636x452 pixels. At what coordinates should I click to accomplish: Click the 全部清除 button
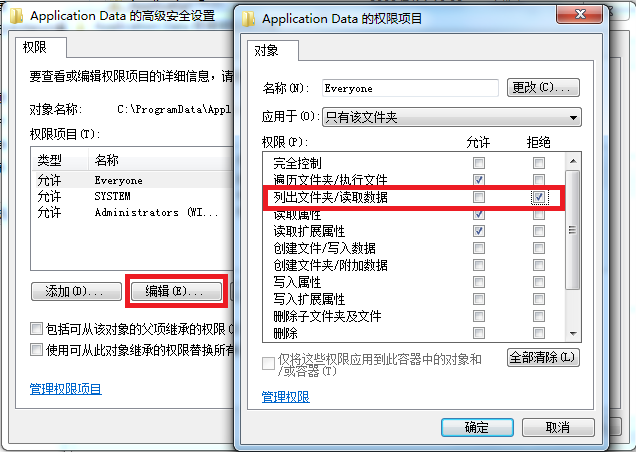543,357
